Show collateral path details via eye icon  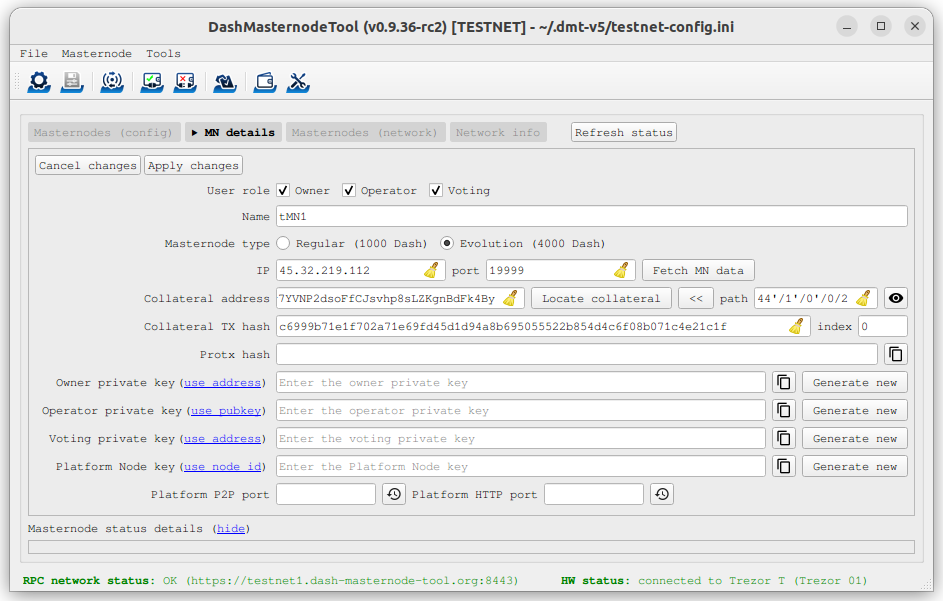(x=896, y=298)
